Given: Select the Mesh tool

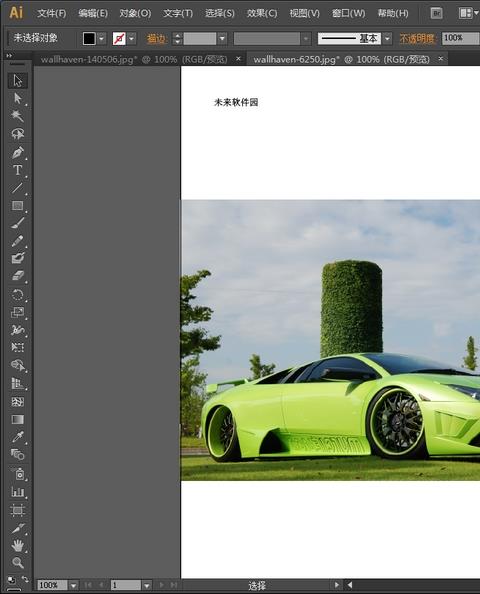Looking at the screenshot, I should (17, 402).
